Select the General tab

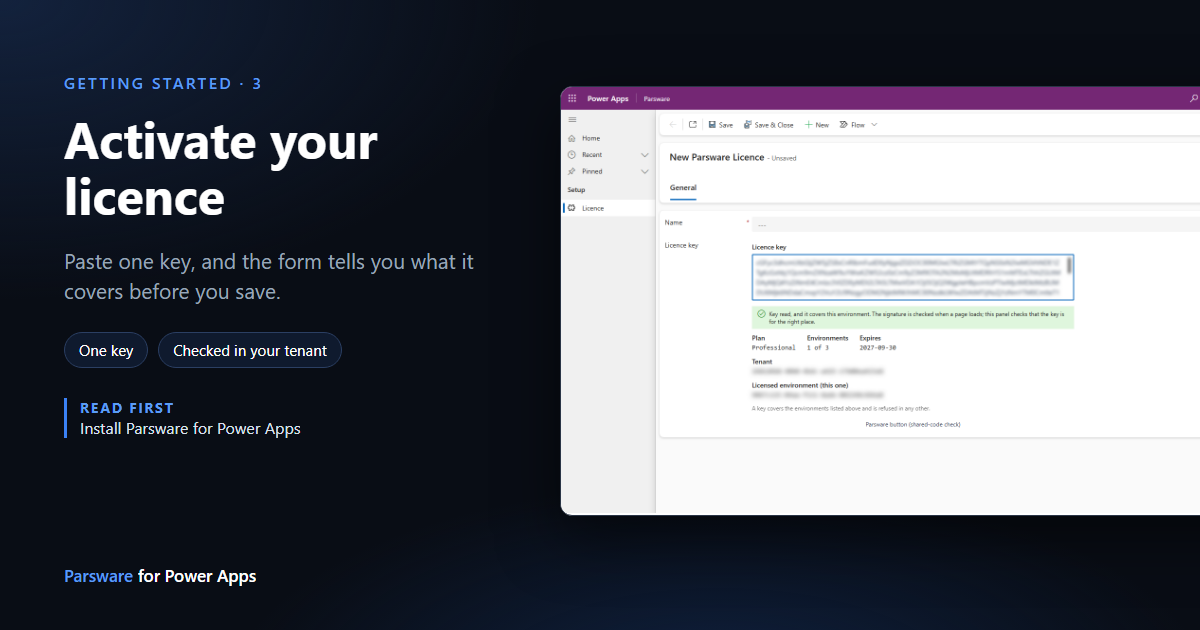pos(683,188)
